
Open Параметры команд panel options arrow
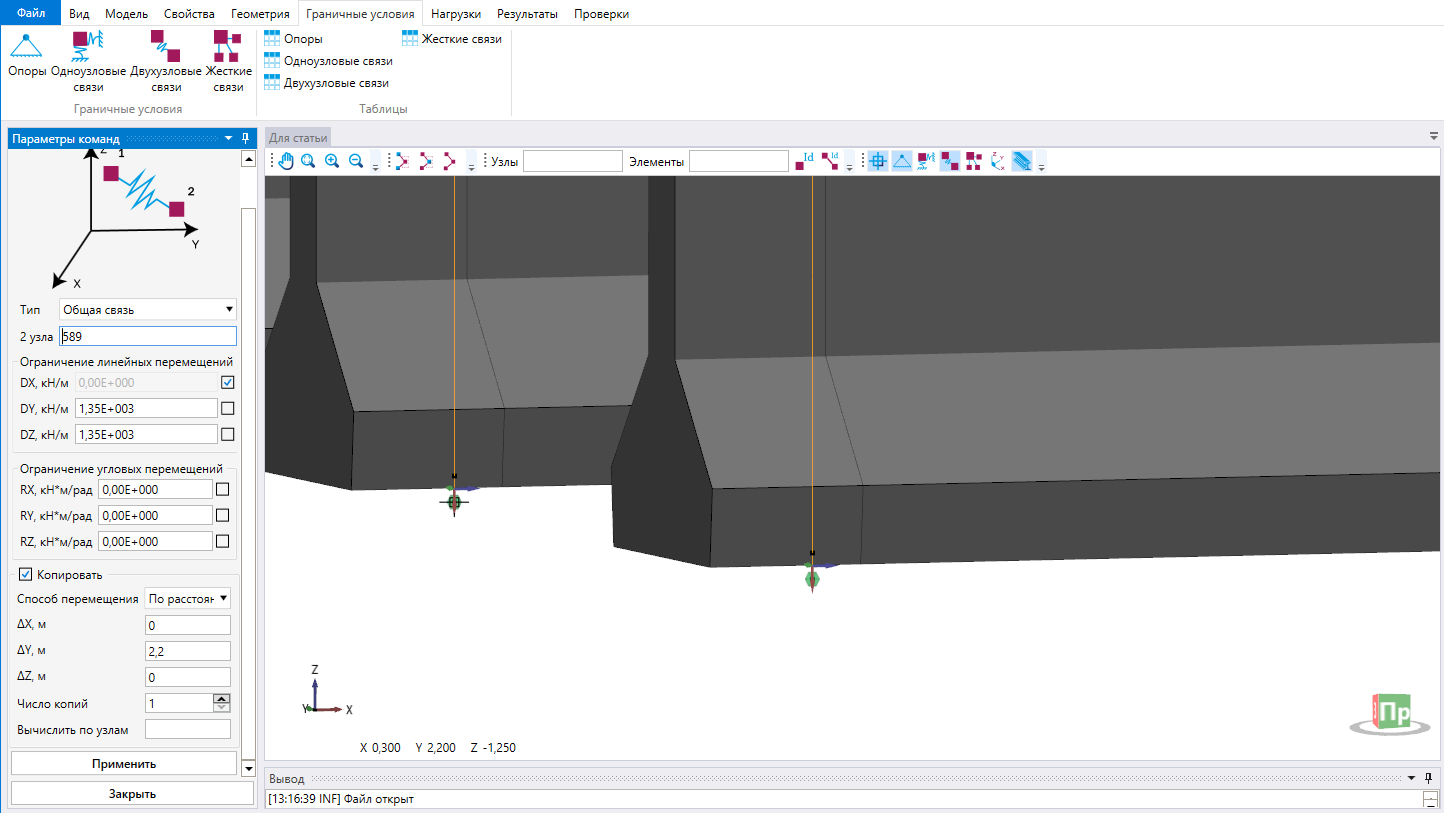[229, 138]
